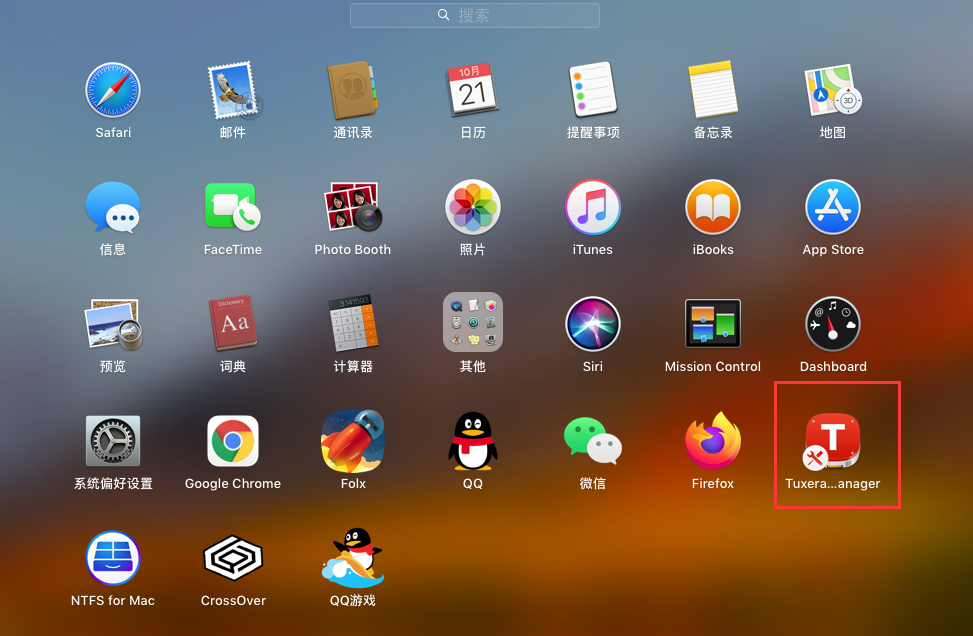
Task: Launch the 计算器 calculator
Action: (x=353, y=322)
